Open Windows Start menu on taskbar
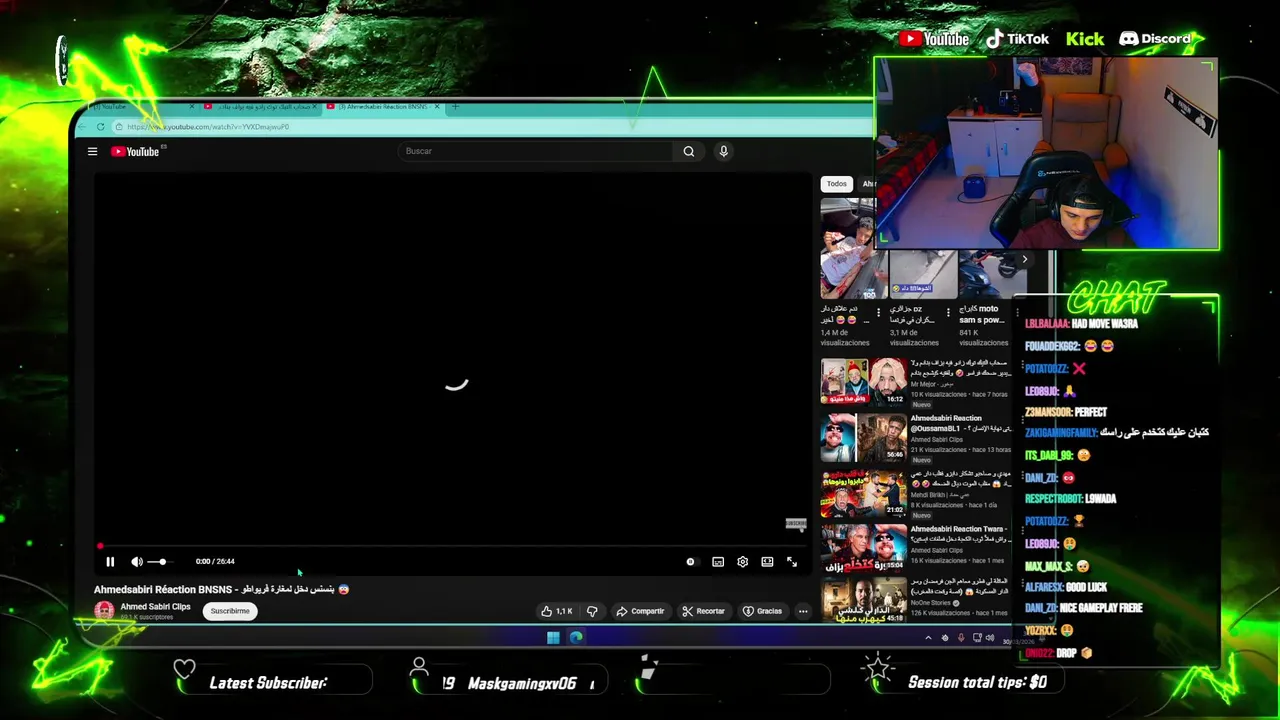The height and width of the screenshot is (720, 1280). click(x=553, y=637)
